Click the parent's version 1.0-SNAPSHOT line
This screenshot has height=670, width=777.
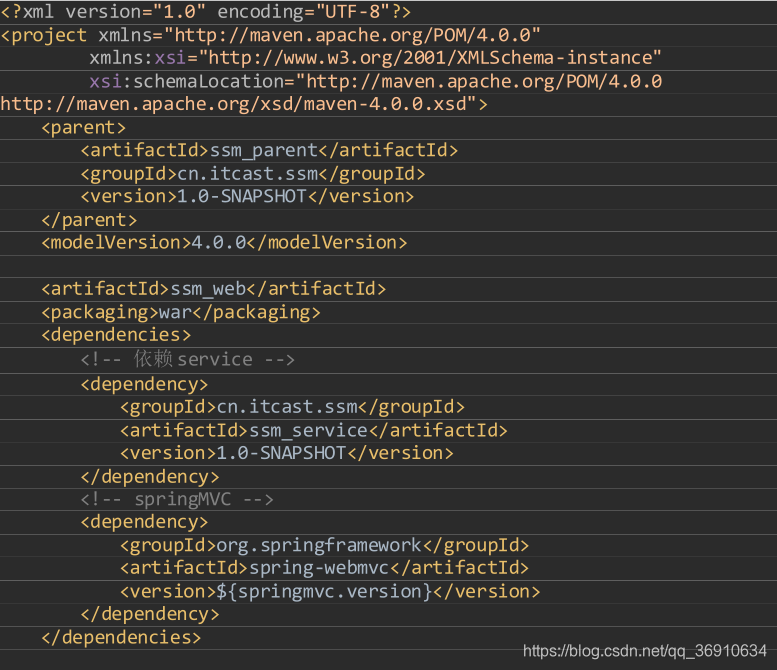(247, 196)
